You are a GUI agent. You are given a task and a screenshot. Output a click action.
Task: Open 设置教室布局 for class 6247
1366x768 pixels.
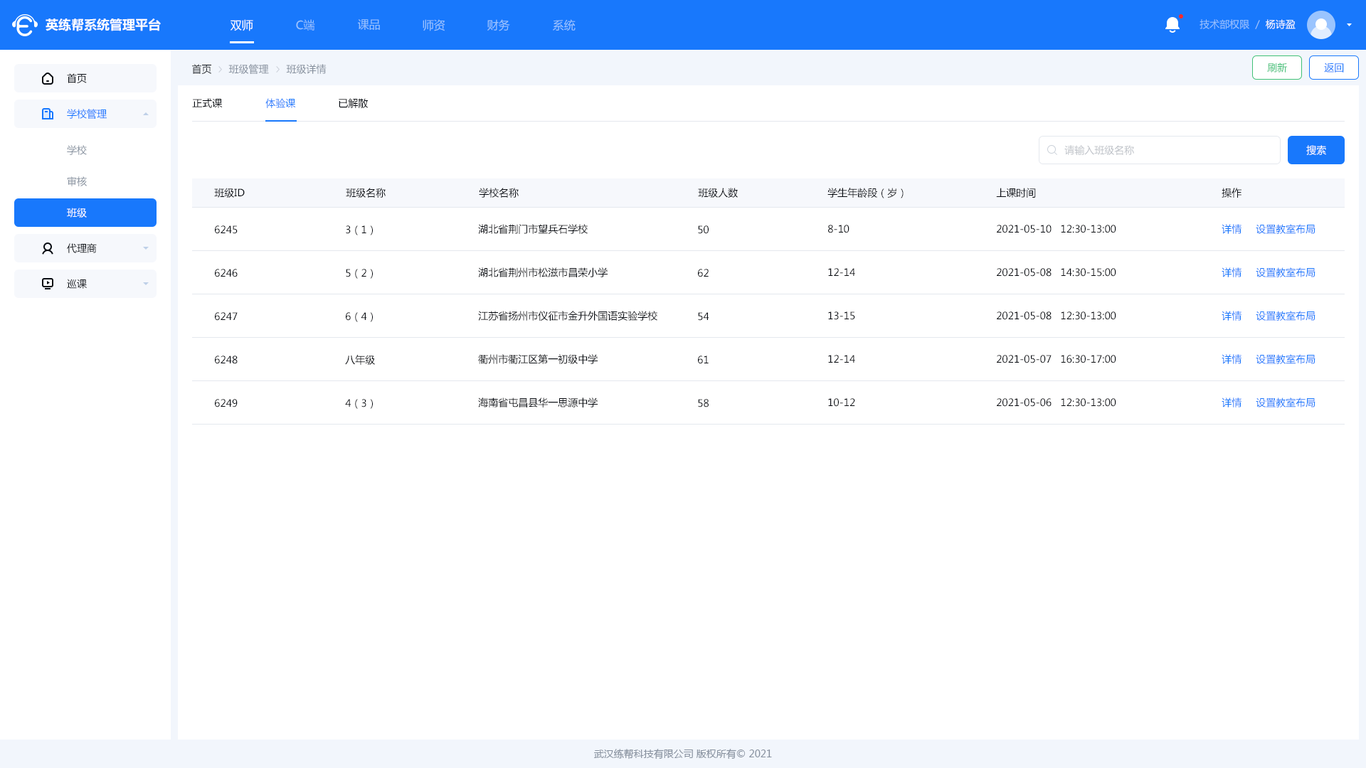[x=1286, y=316]
